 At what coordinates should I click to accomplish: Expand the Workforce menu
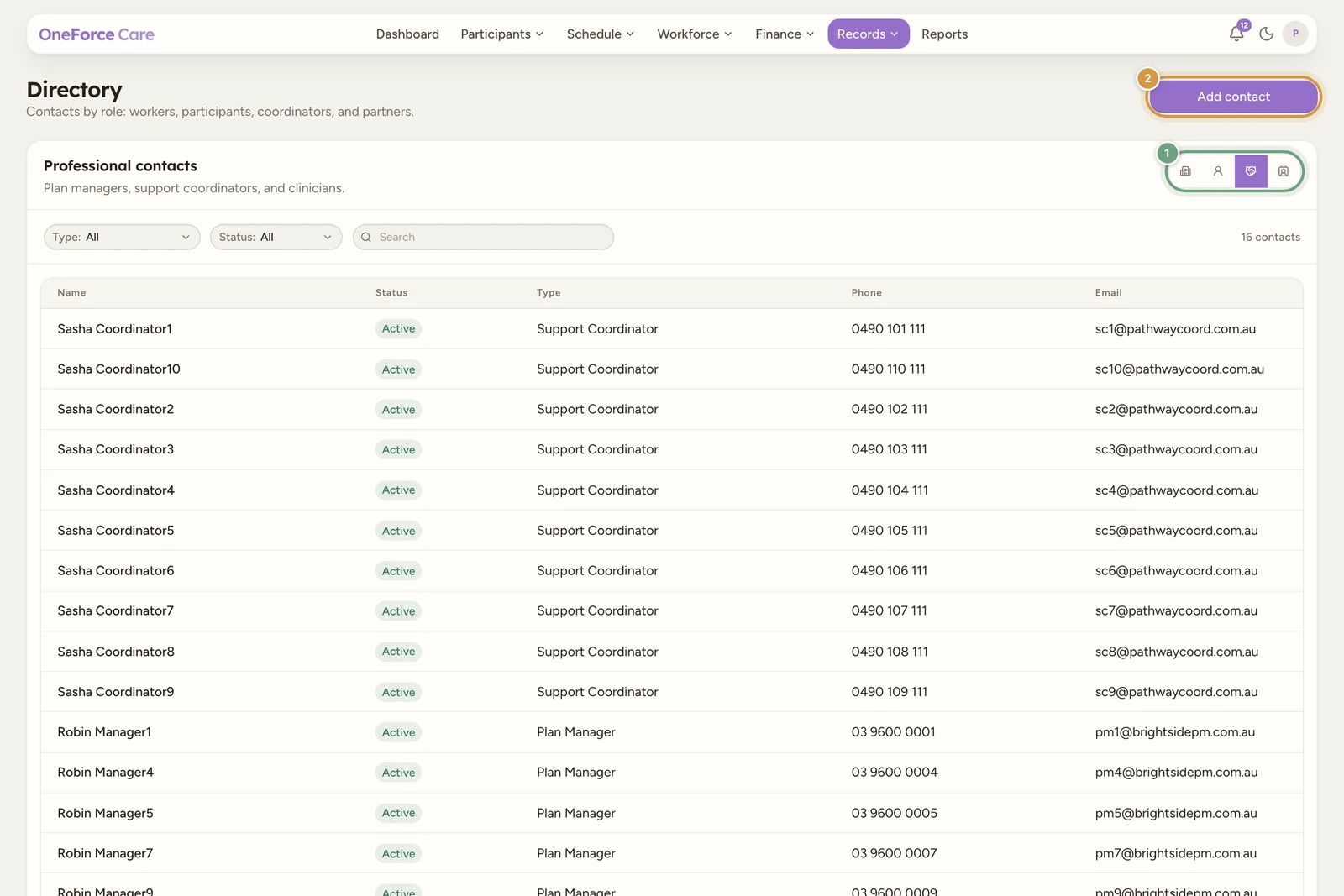[695, 34]
